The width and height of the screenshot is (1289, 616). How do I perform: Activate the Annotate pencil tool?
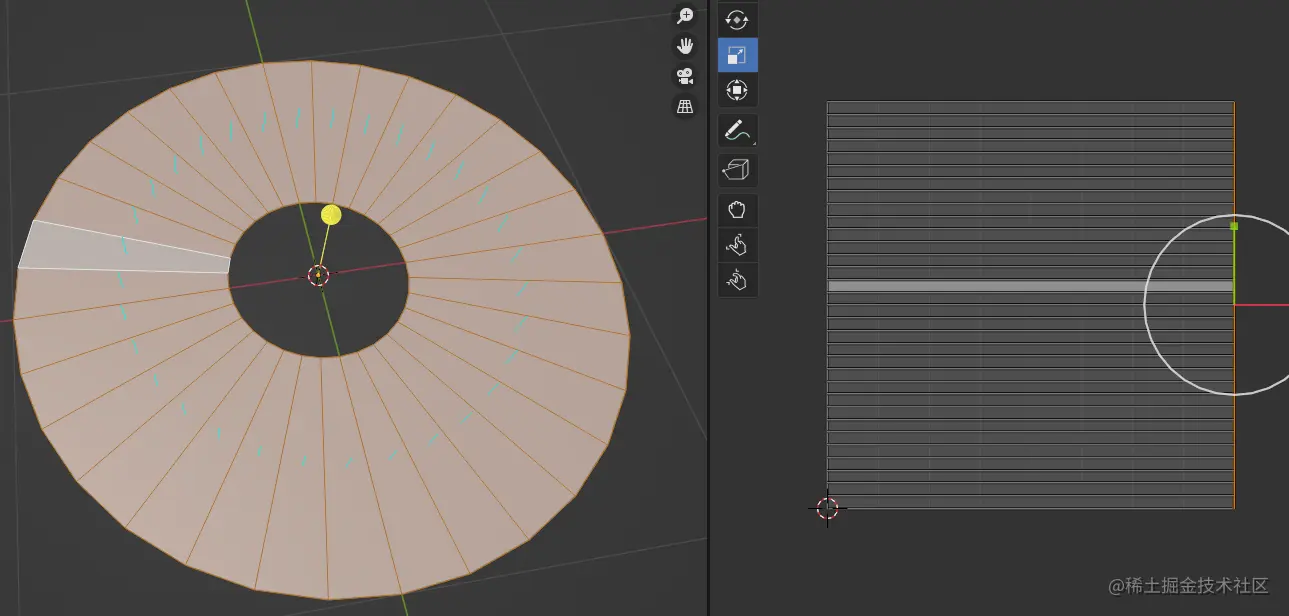click(x=736, y=130)
